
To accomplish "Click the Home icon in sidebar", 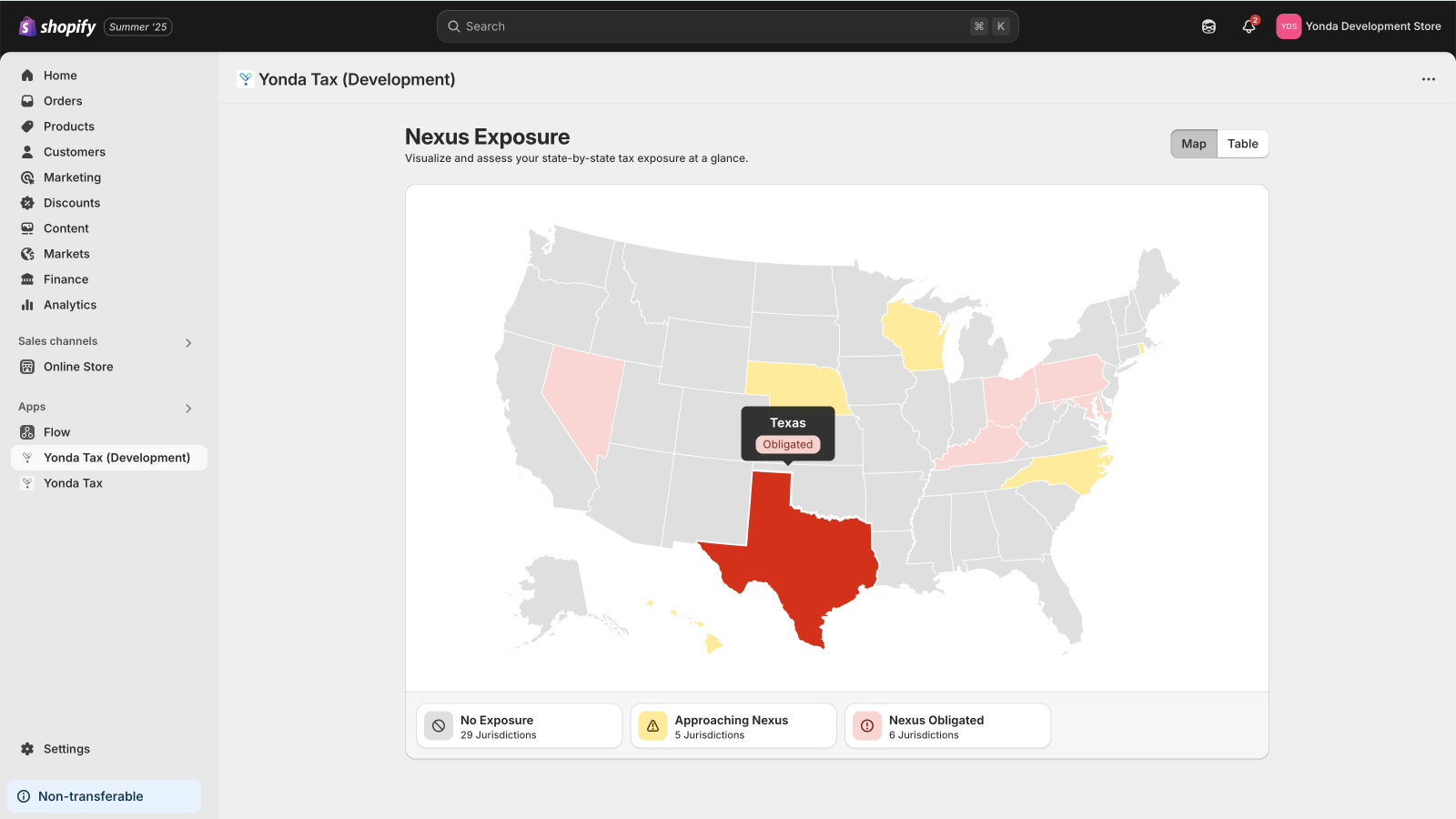I will pyautogui.click(x=27, y=76).
